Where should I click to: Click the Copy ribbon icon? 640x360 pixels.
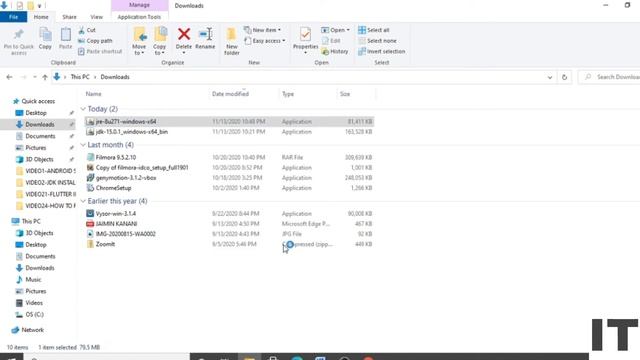[45, 39]
